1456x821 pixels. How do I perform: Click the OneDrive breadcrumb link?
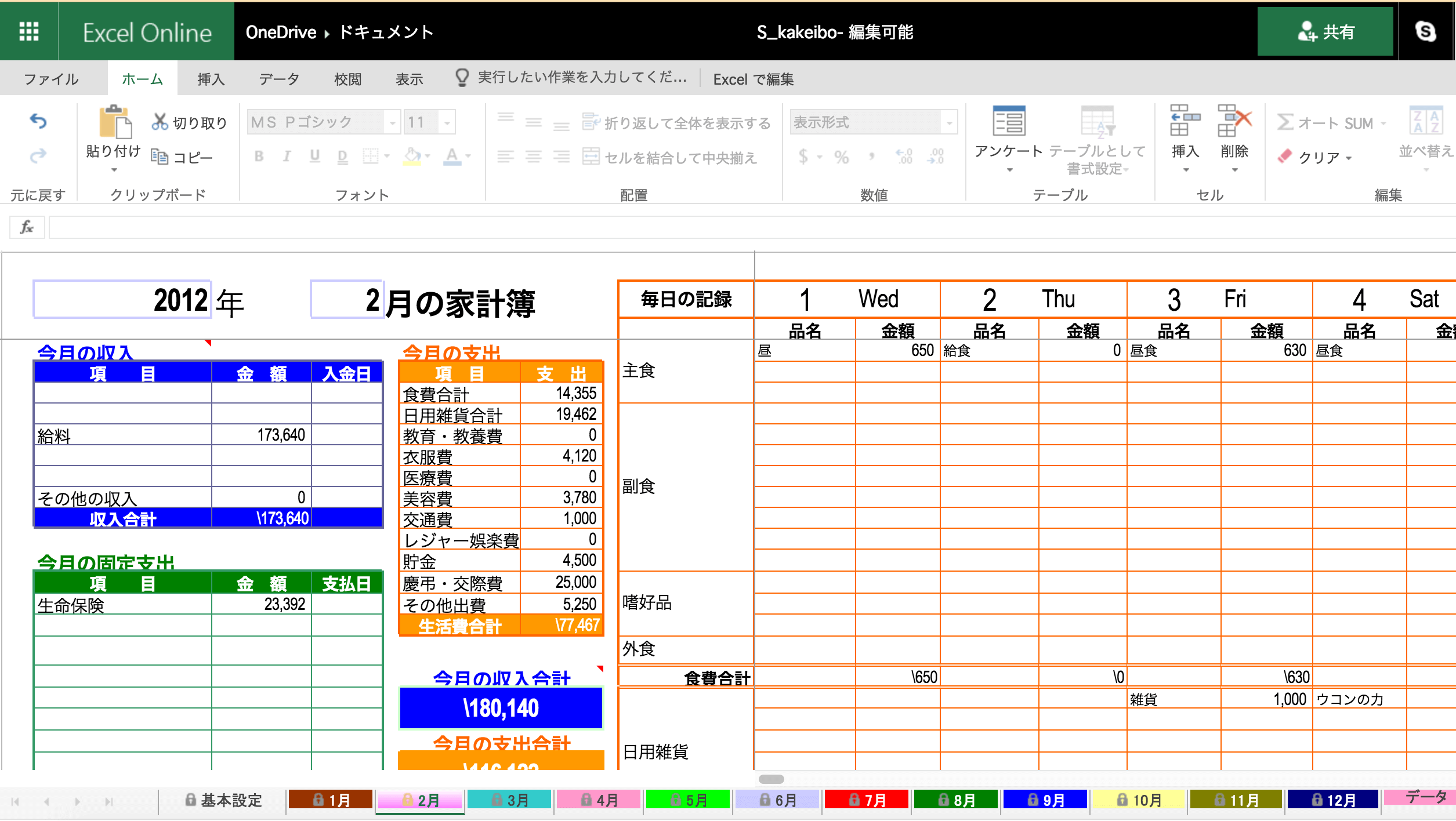(x=281, y=32)
